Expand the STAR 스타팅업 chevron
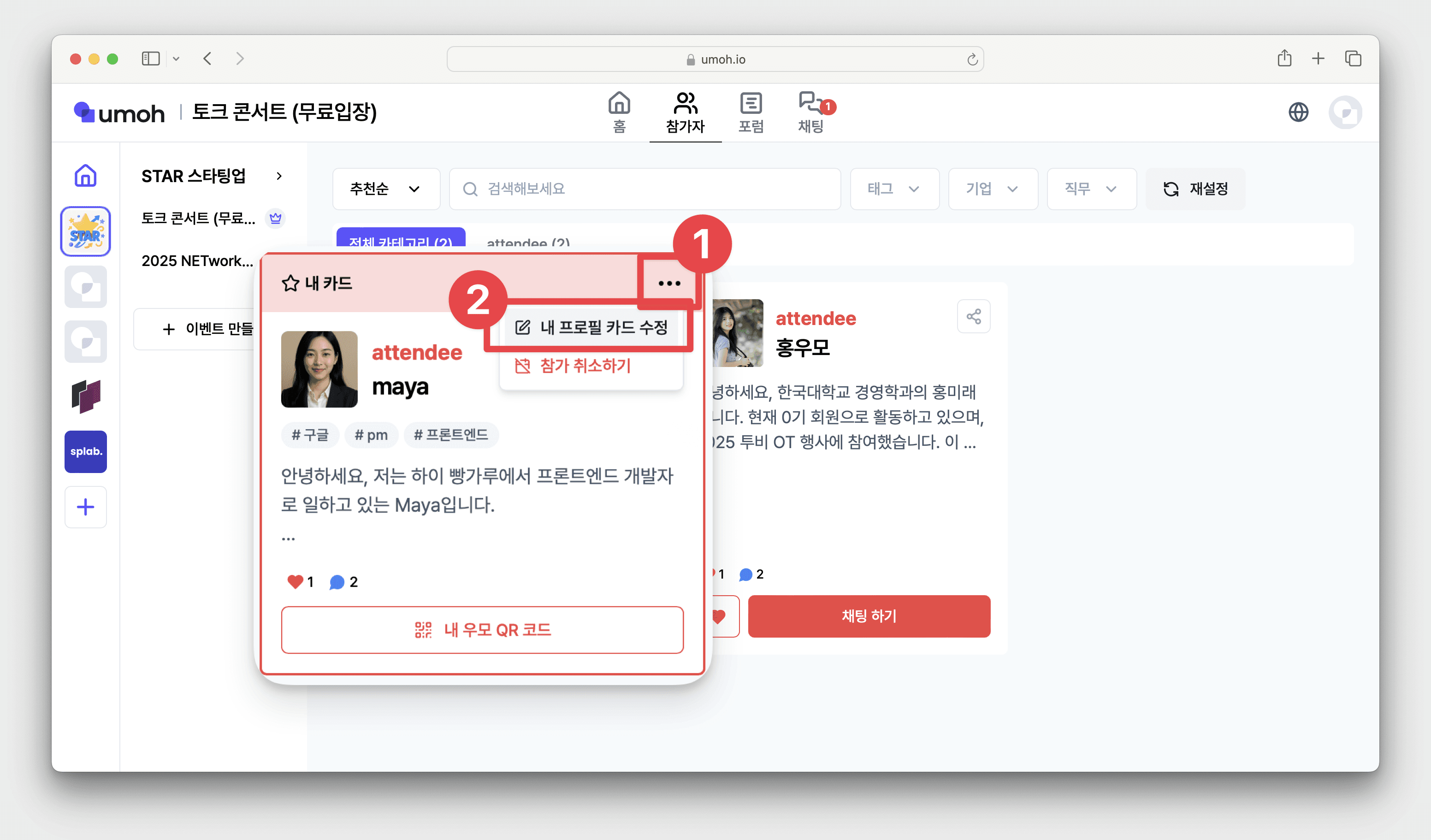Image resolution: width=1431 pixels, height=840 pixels. coord(279,176)
